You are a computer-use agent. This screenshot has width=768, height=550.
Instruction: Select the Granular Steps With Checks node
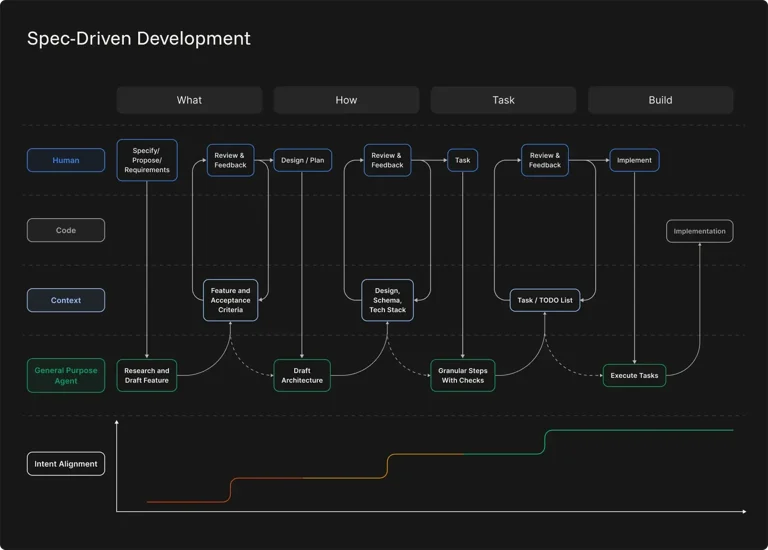pos(462,376)
